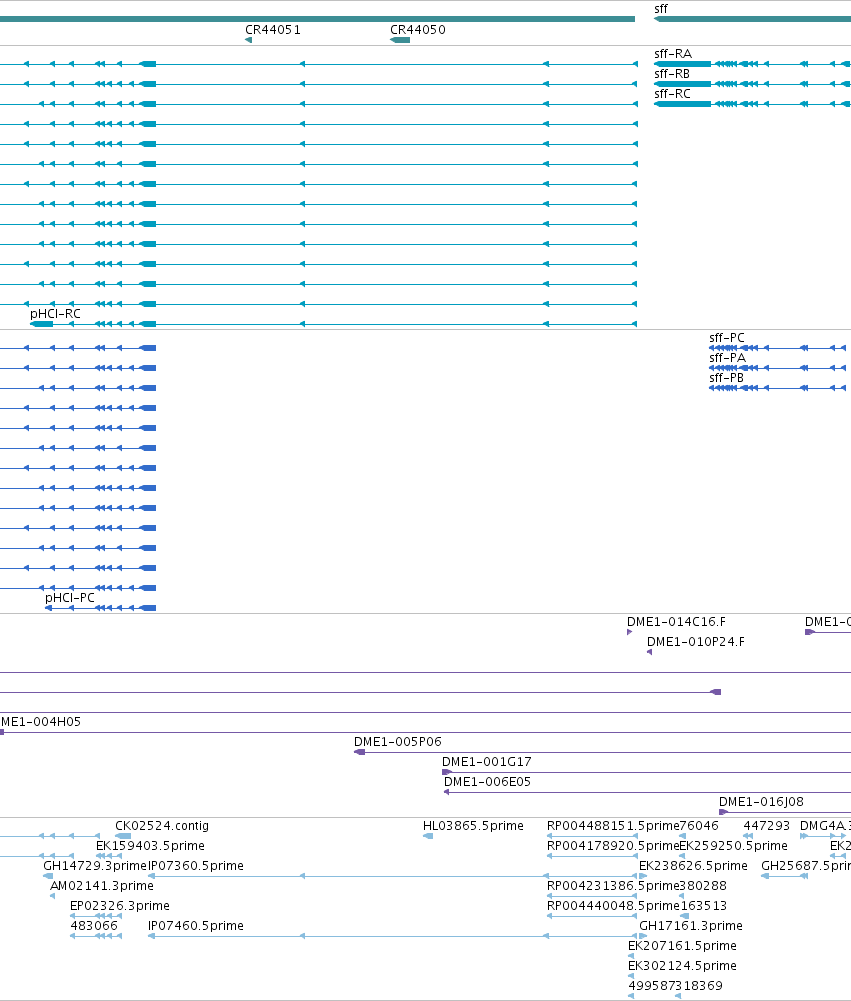The height and width of the screenshot is (1001, 851).
Task: Select the RP004178920.5prime EST label
Action: pos(613,846)
